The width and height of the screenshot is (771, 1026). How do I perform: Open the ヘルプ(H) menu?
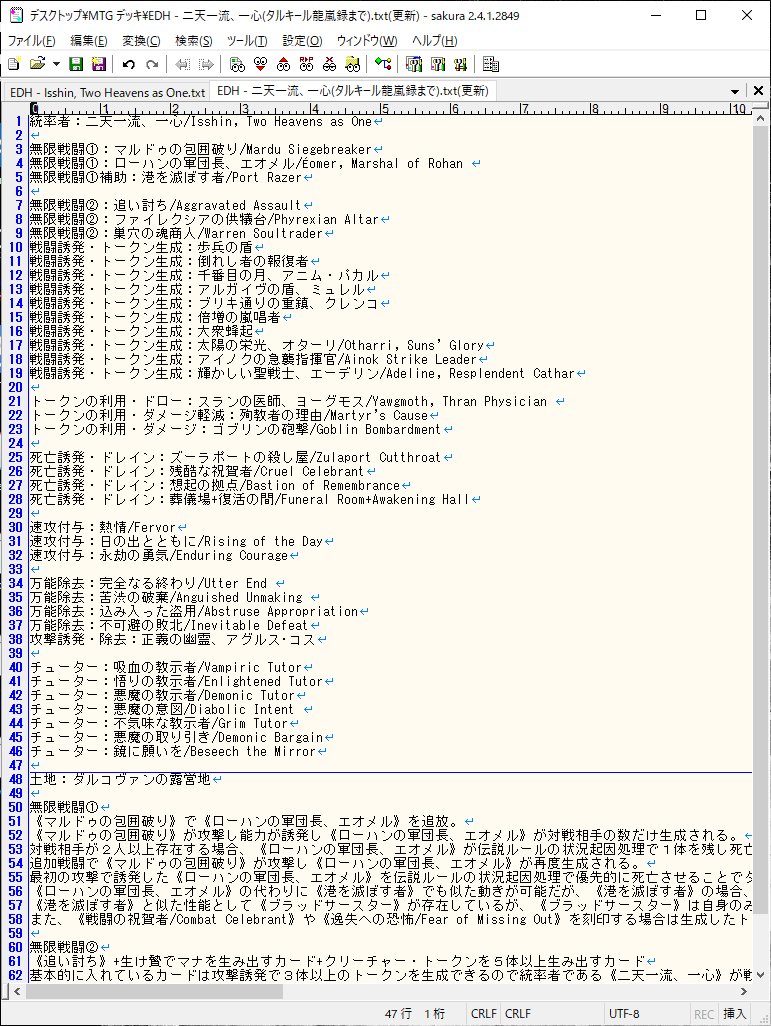click(434, 41)
